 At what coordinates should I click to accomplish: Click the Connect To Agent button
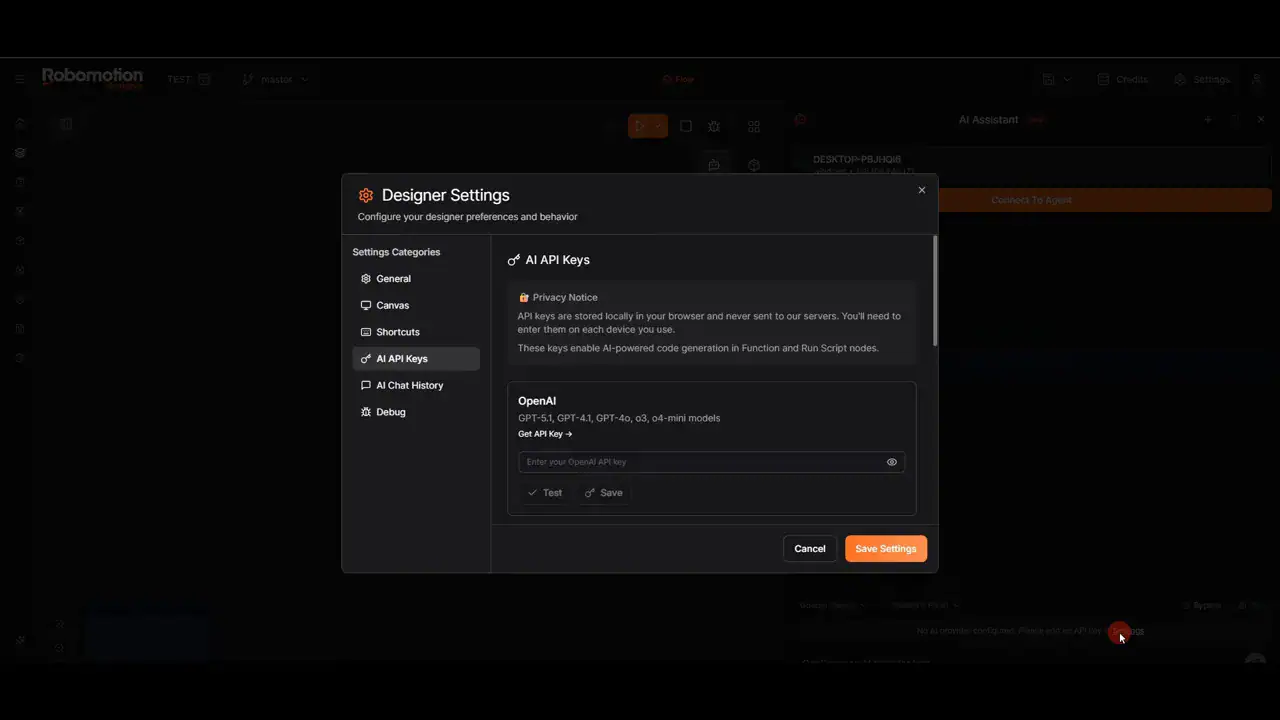(1030, 199)
